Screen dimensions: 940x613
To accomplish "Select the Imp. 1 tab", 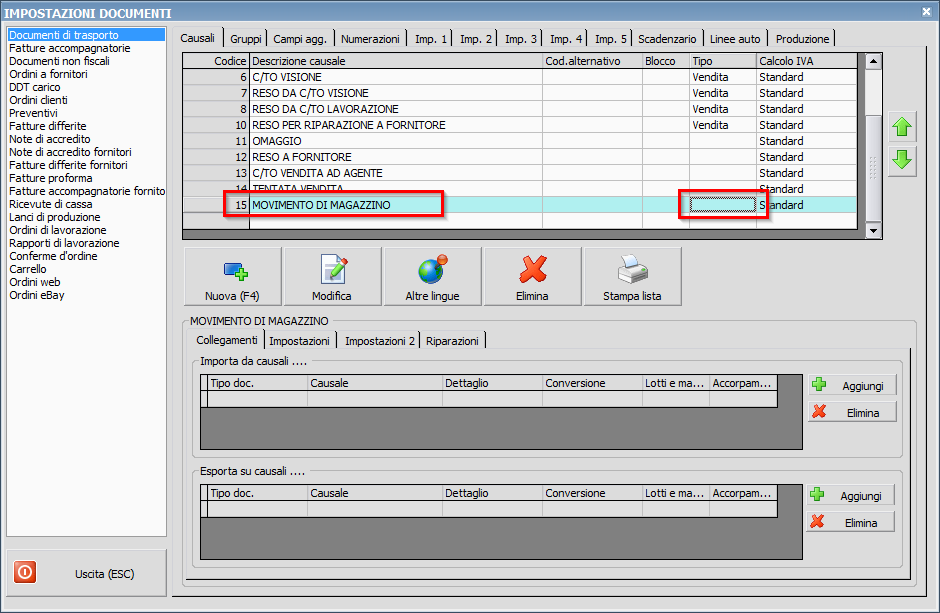I will click(430, 39).
